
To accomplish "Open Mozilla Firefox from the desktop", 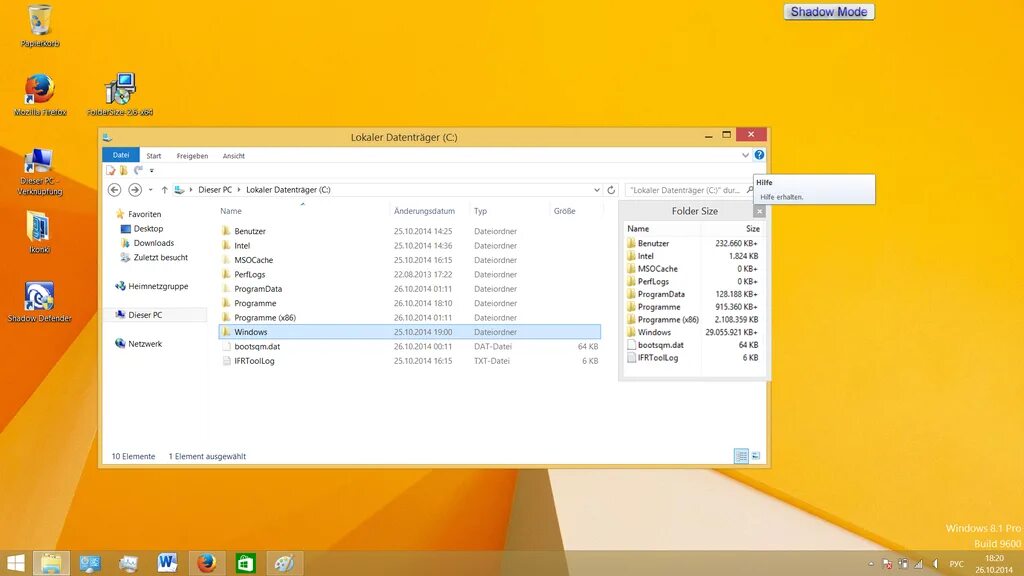I will tap(38, 88).
